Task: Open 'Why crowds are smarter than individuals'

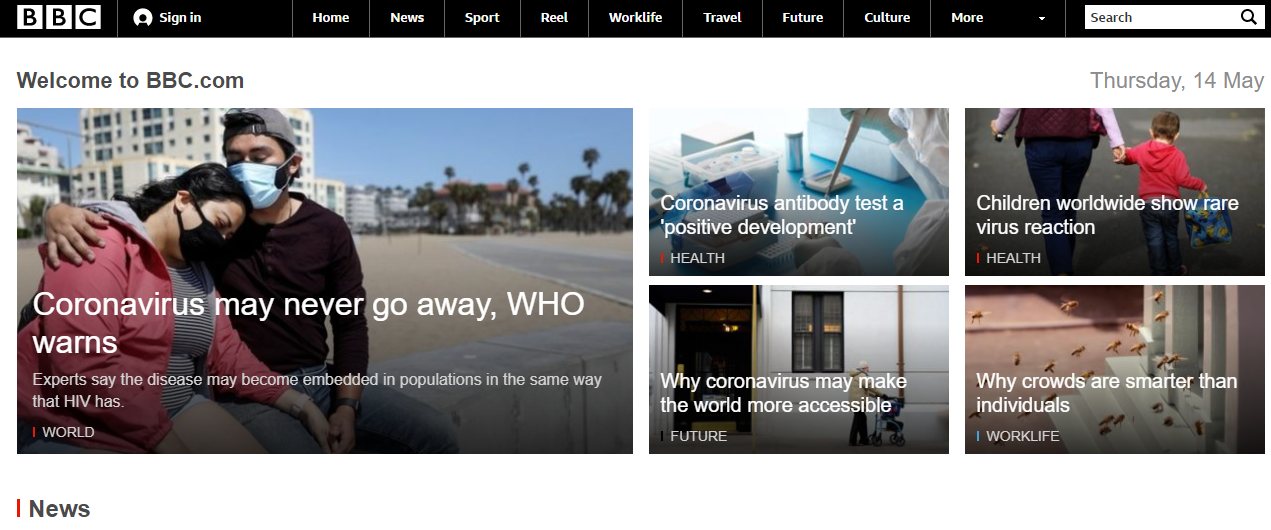Action: click(x=1106, y=393)
